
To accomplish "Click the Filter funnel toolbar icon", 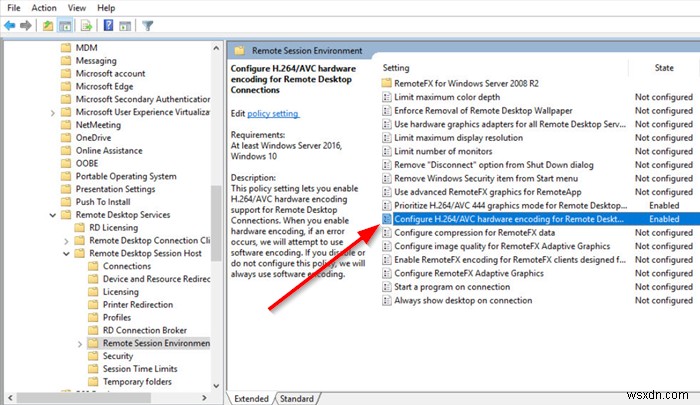I will (x=147, y=26).
